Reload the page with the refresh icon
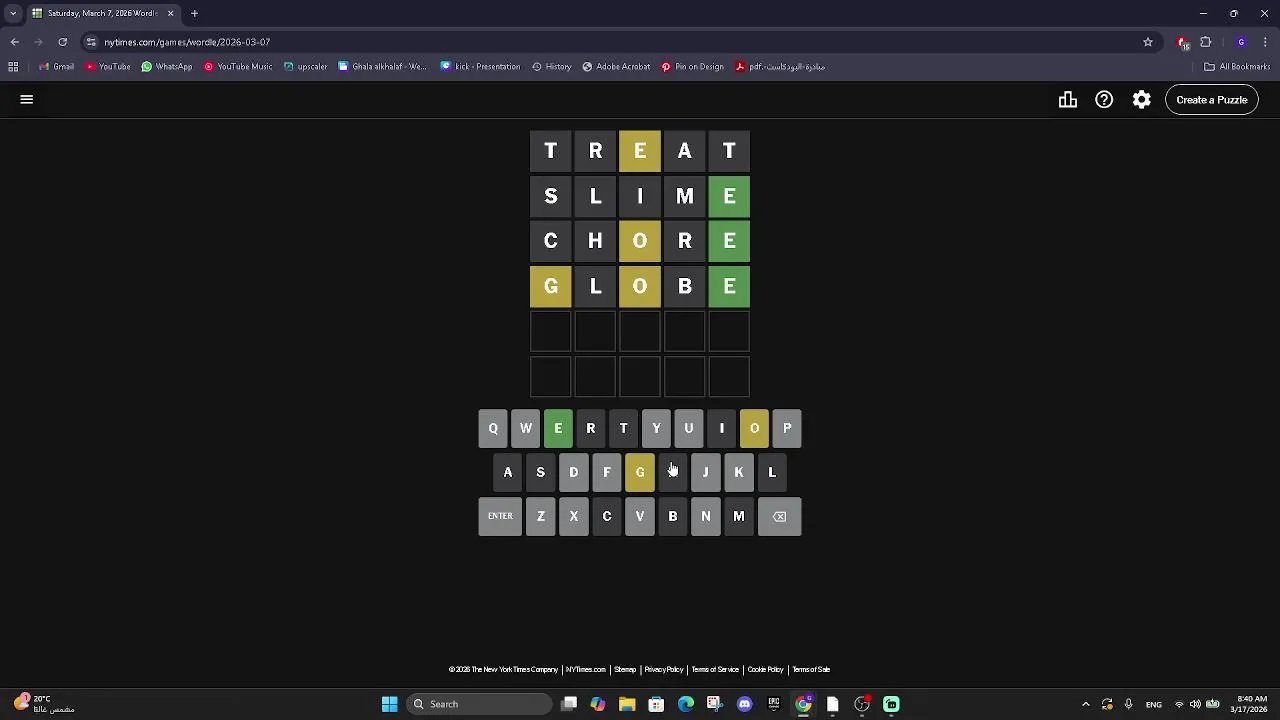Viewport: 1280px width, 720px height. point(62,42)
